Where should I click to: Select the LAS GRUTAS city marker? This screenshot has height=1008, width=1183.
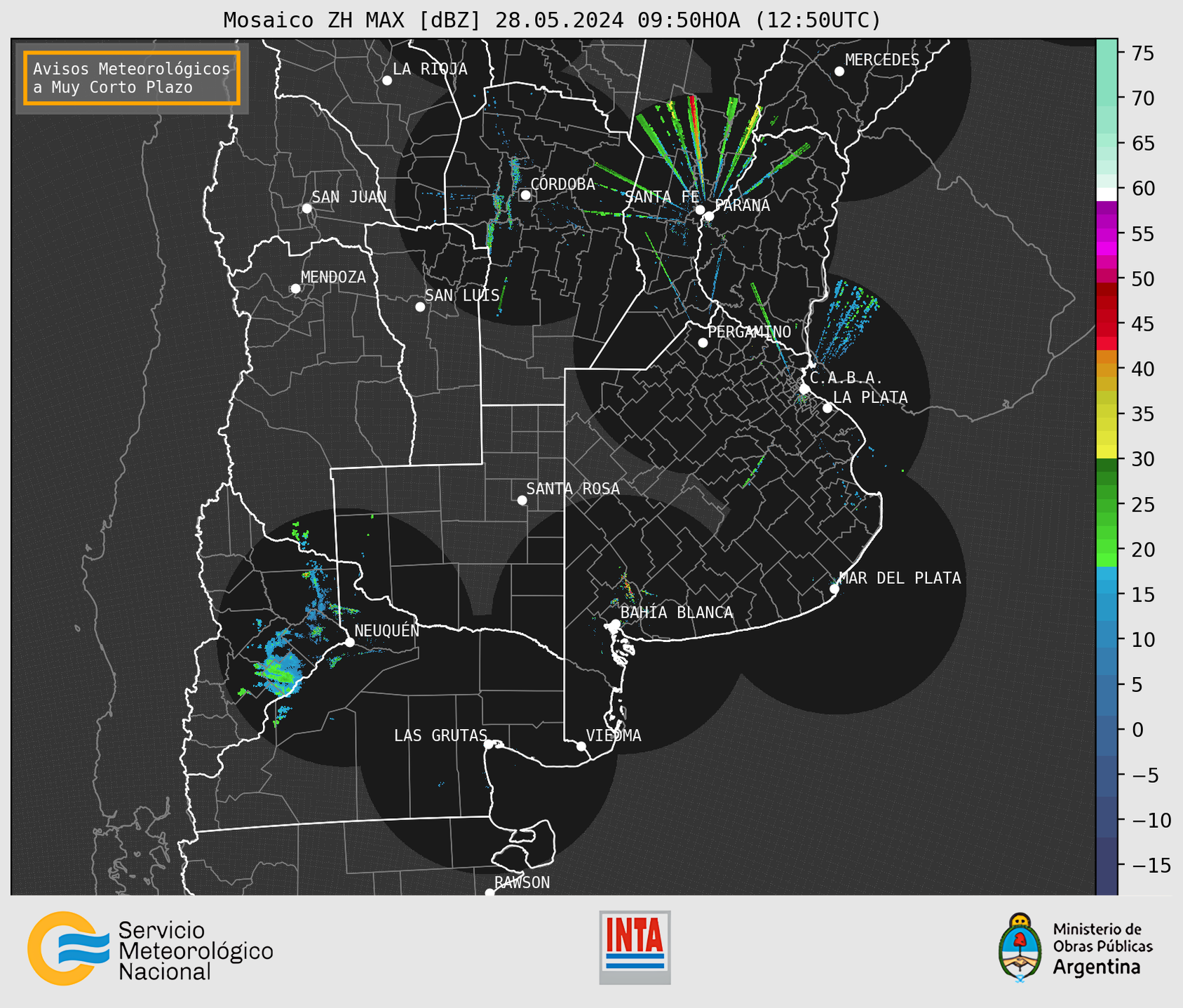click(x=489, y=744)
